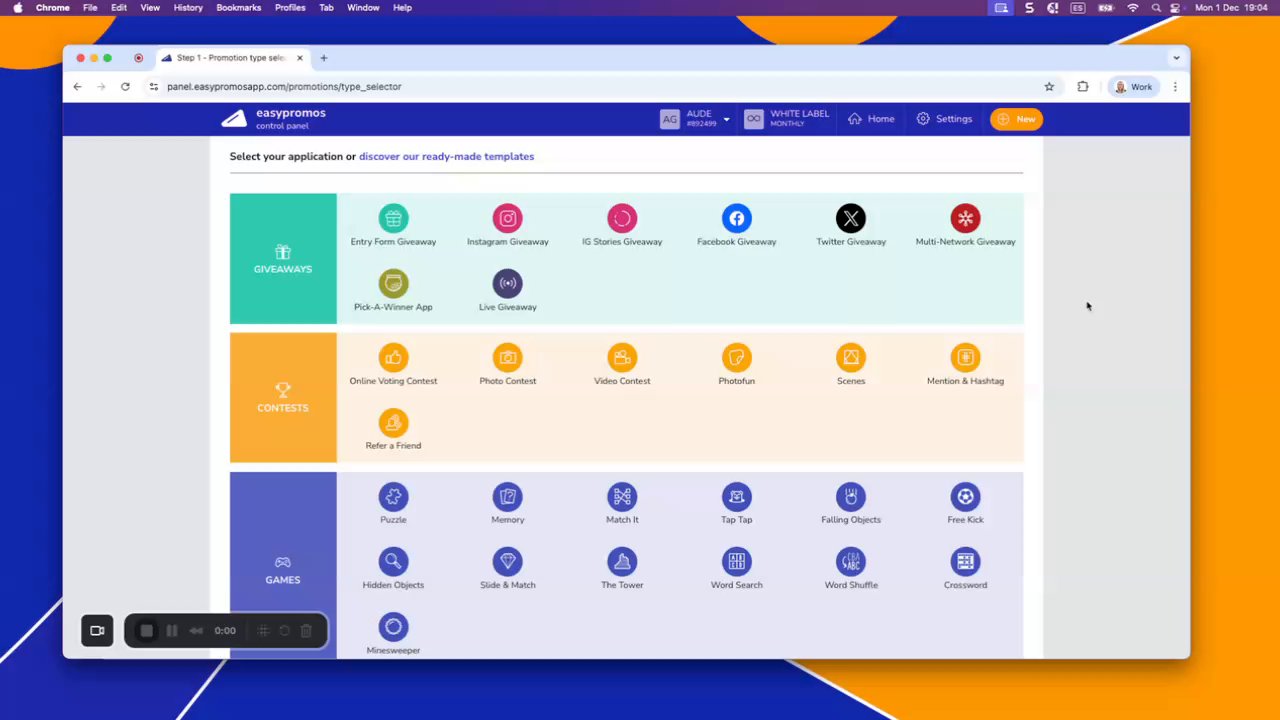The image size is (1280, 720).
Task: Choose The Tower game icon
Action: click(622, 561)
